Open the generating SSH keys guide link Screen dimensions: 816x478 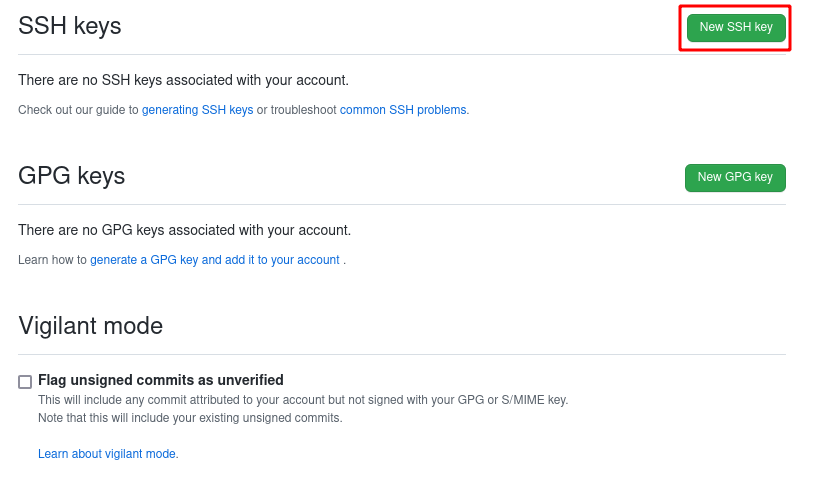(x=197, y=110)
